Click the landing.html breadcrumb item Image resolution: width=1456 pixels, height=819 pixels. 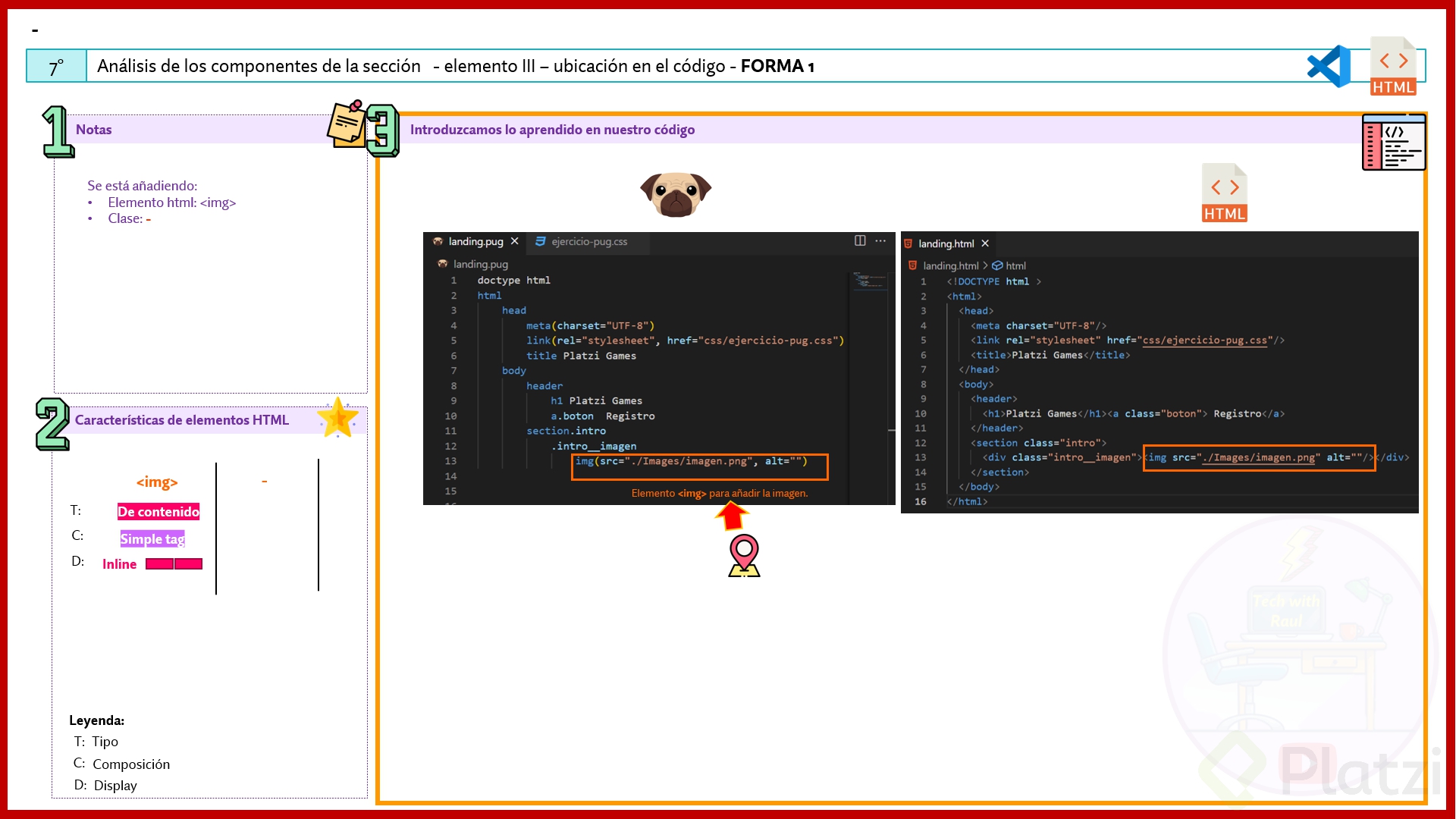click(x=950, y=265)
